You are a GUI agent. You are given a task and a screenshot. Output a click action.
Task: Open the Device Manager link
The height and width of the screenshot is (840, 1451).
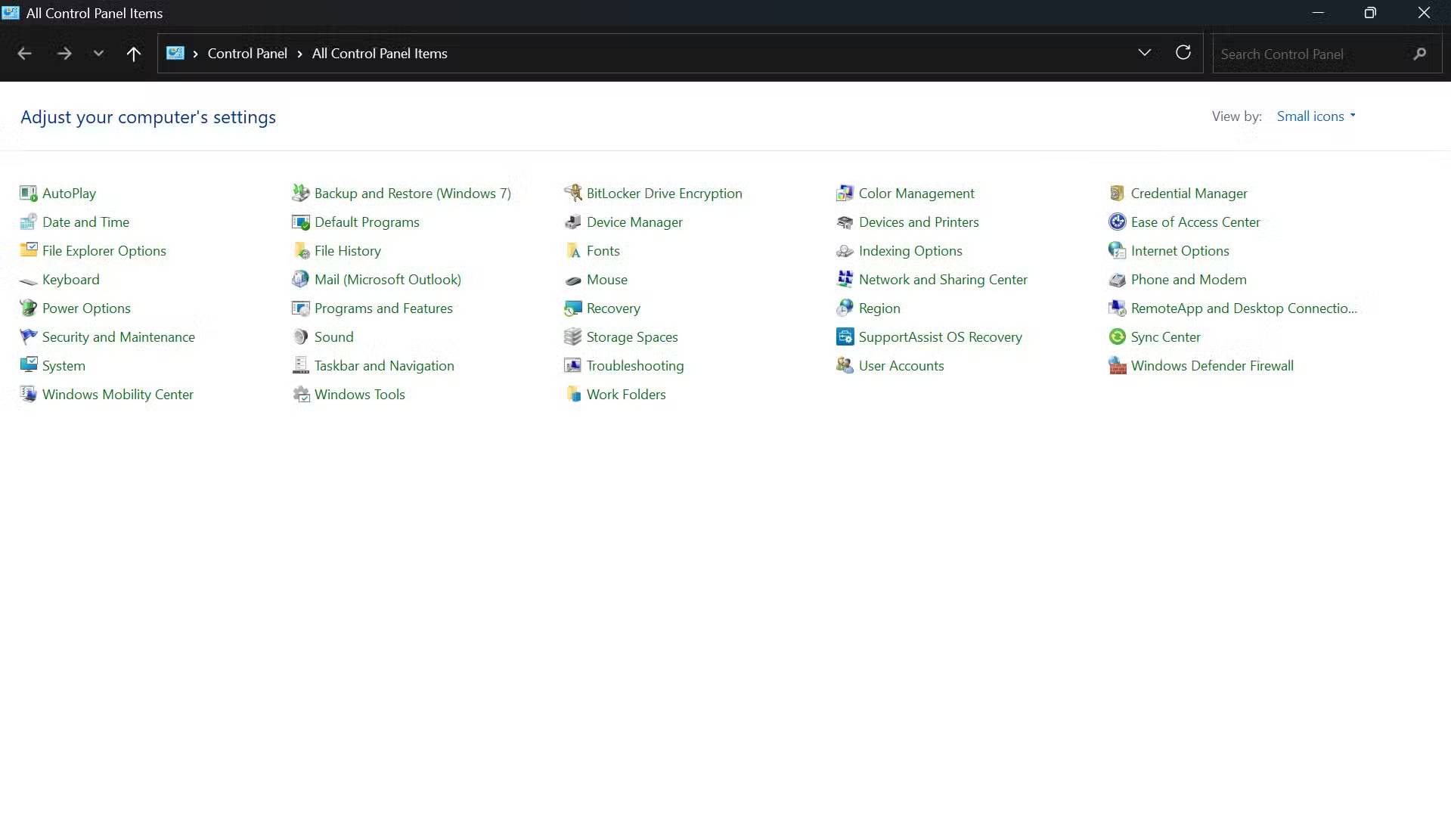634,222
